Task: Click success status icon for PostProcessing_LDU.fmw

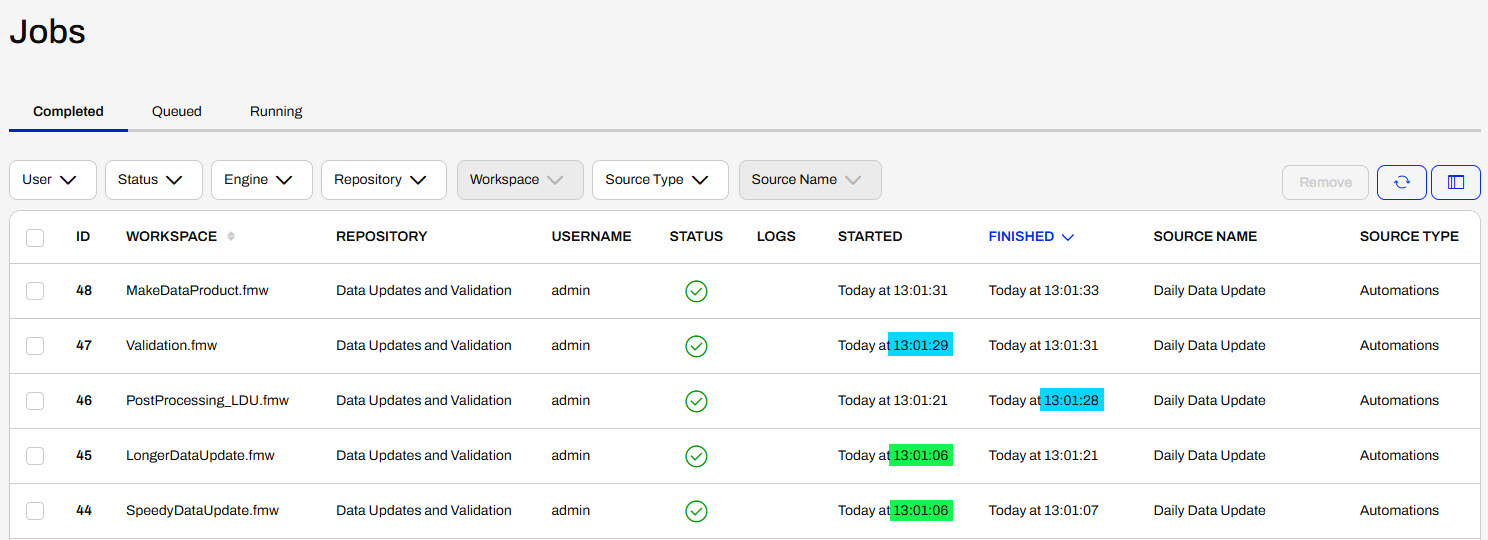Action: pyautogui.click(x=696, y=401)
